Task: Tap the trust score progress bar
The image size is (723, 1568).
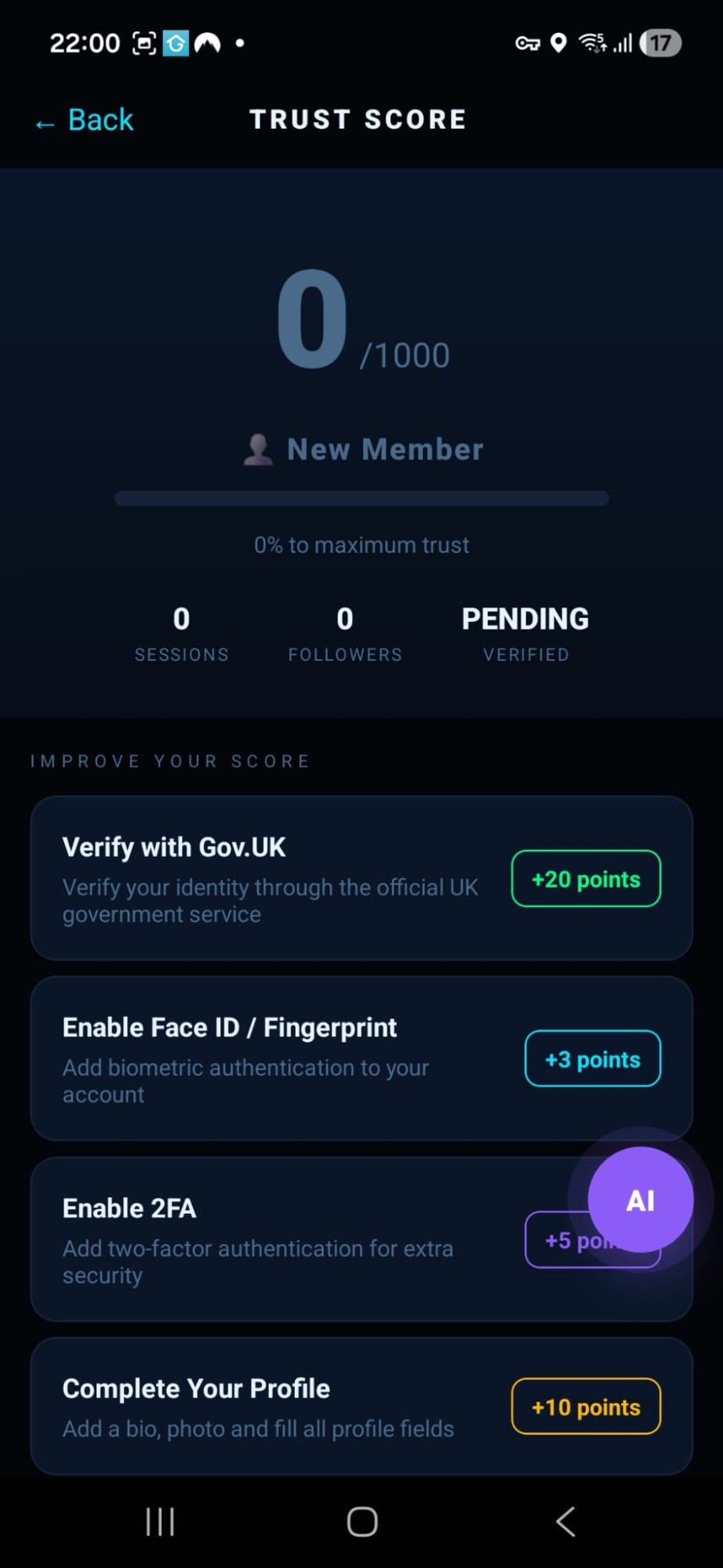Action: click(x=361, y=499)
